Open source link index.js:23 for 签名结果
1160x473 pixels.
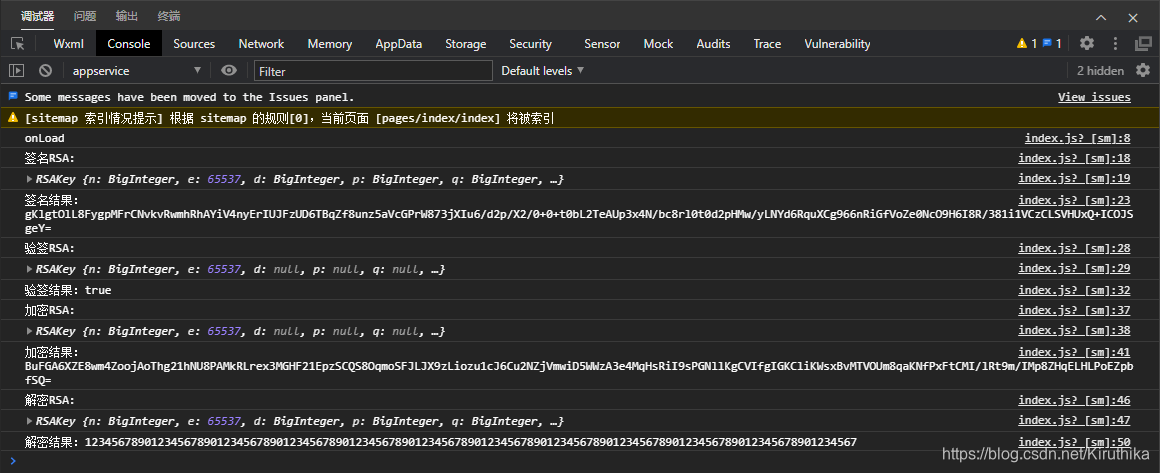[x=1074, y=200]
